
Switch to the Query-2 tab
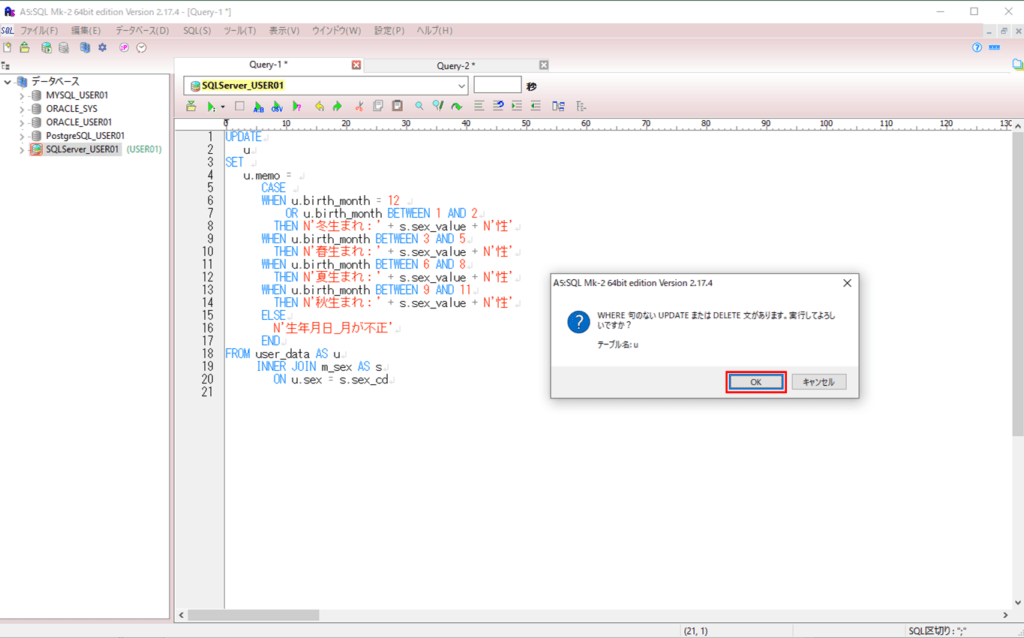(456, 65)
